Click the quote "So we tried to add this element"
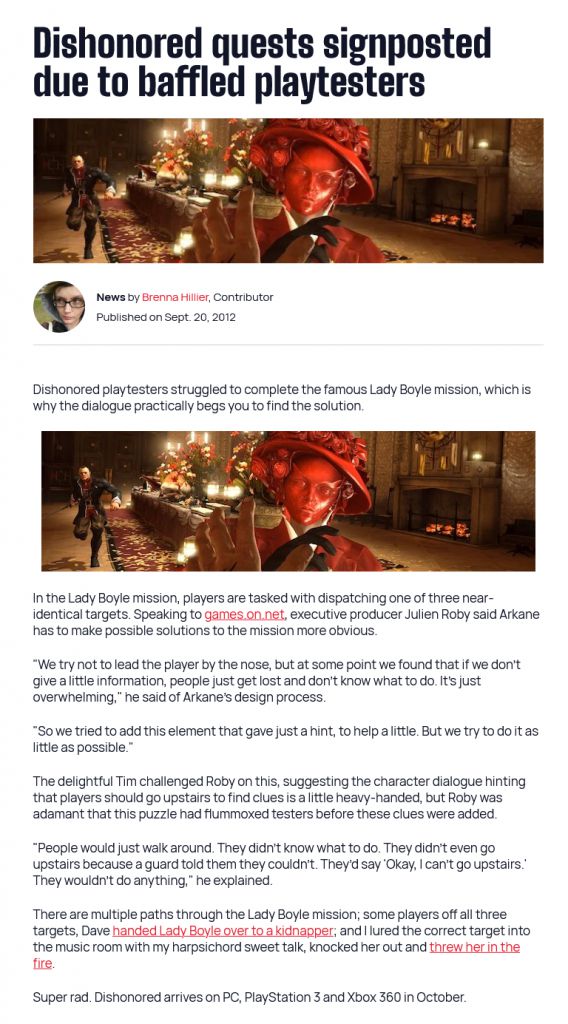This screenshot has height=1024, width=568. pyautogui.click(x=286, y=739)
